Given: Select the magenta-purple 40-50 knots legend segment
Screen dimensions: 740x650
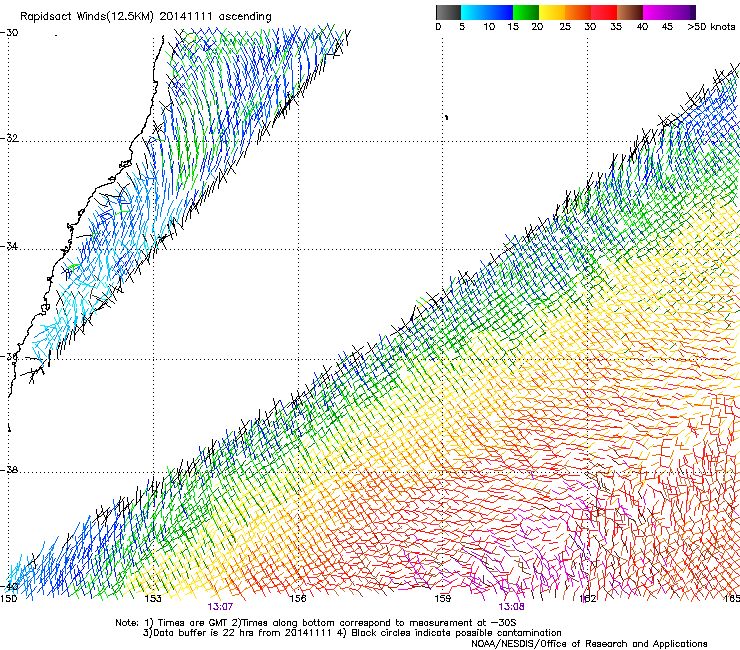Looking at the screenshot, I should (x=669, y=12).
